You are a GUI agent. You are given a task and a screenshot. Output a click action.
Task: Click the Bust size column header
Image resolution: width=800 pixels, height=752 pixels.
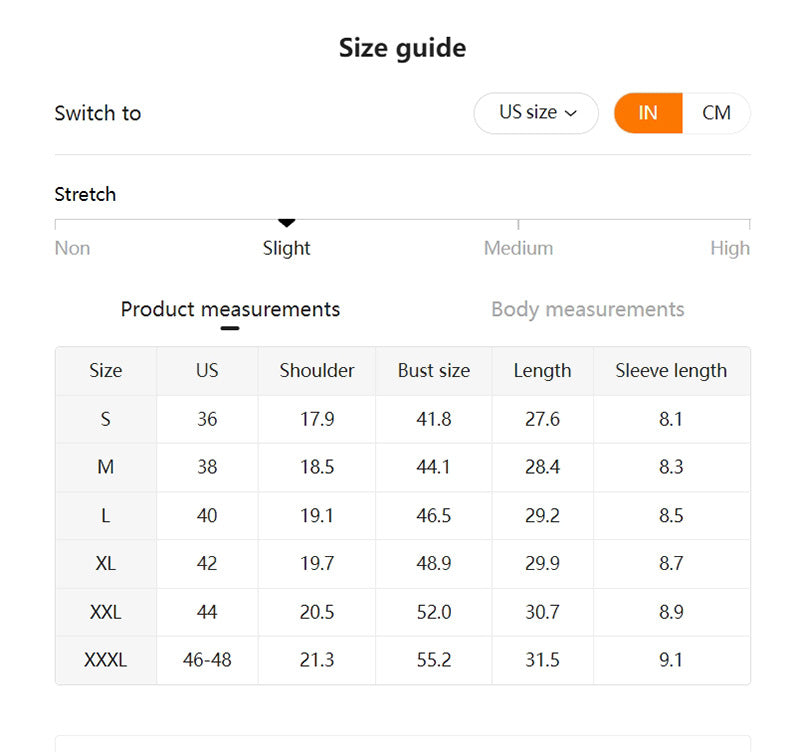click(x=433, y=371)
